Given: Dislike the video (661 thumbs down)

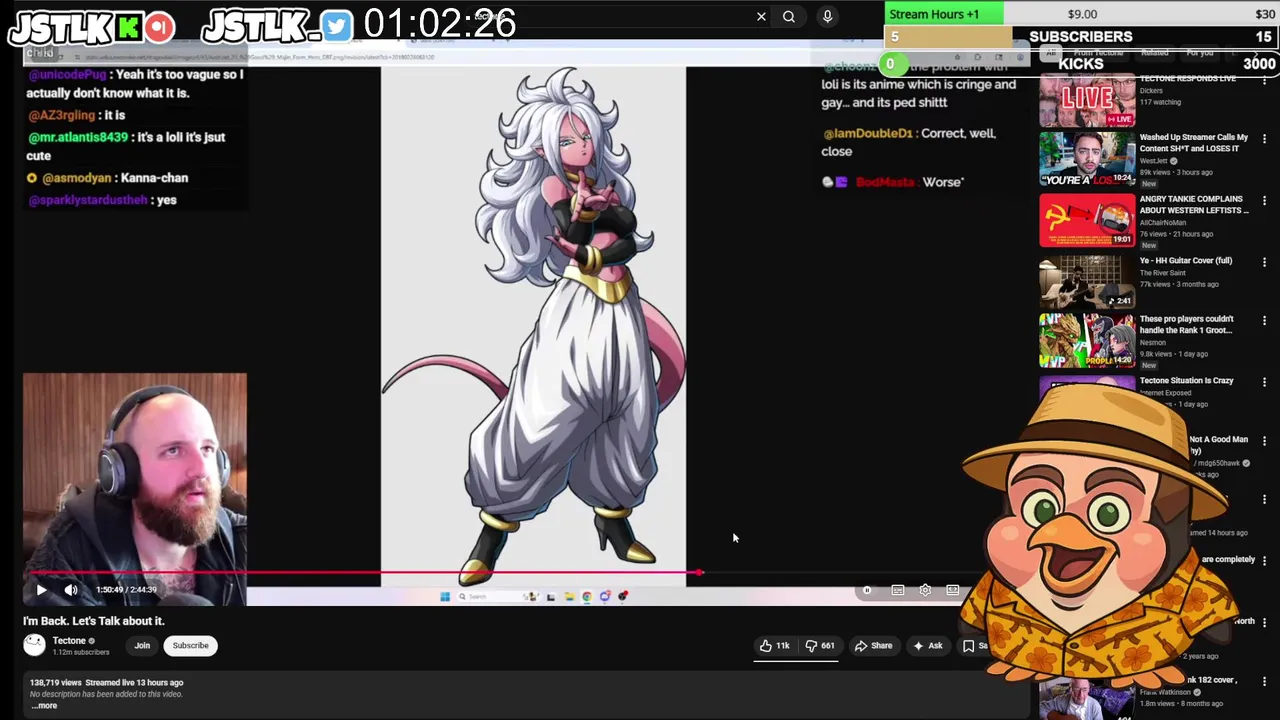Looking at the screenshot, I should 820,646.
